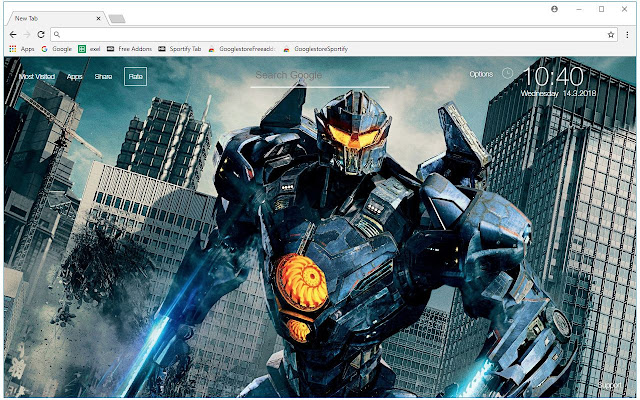Open the Apps grid bookmark
Image resolution: width=640 pixels, height=400 pixels.
(22, 49)
